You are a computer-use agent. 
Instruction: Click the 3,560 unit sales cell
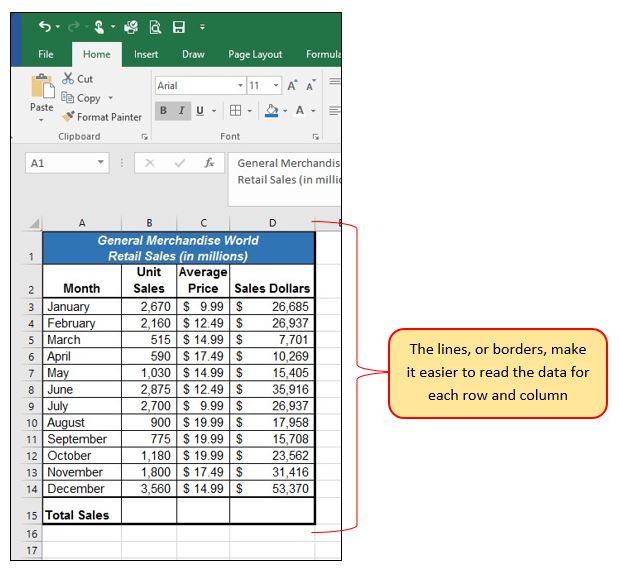[x=149, y=489]
